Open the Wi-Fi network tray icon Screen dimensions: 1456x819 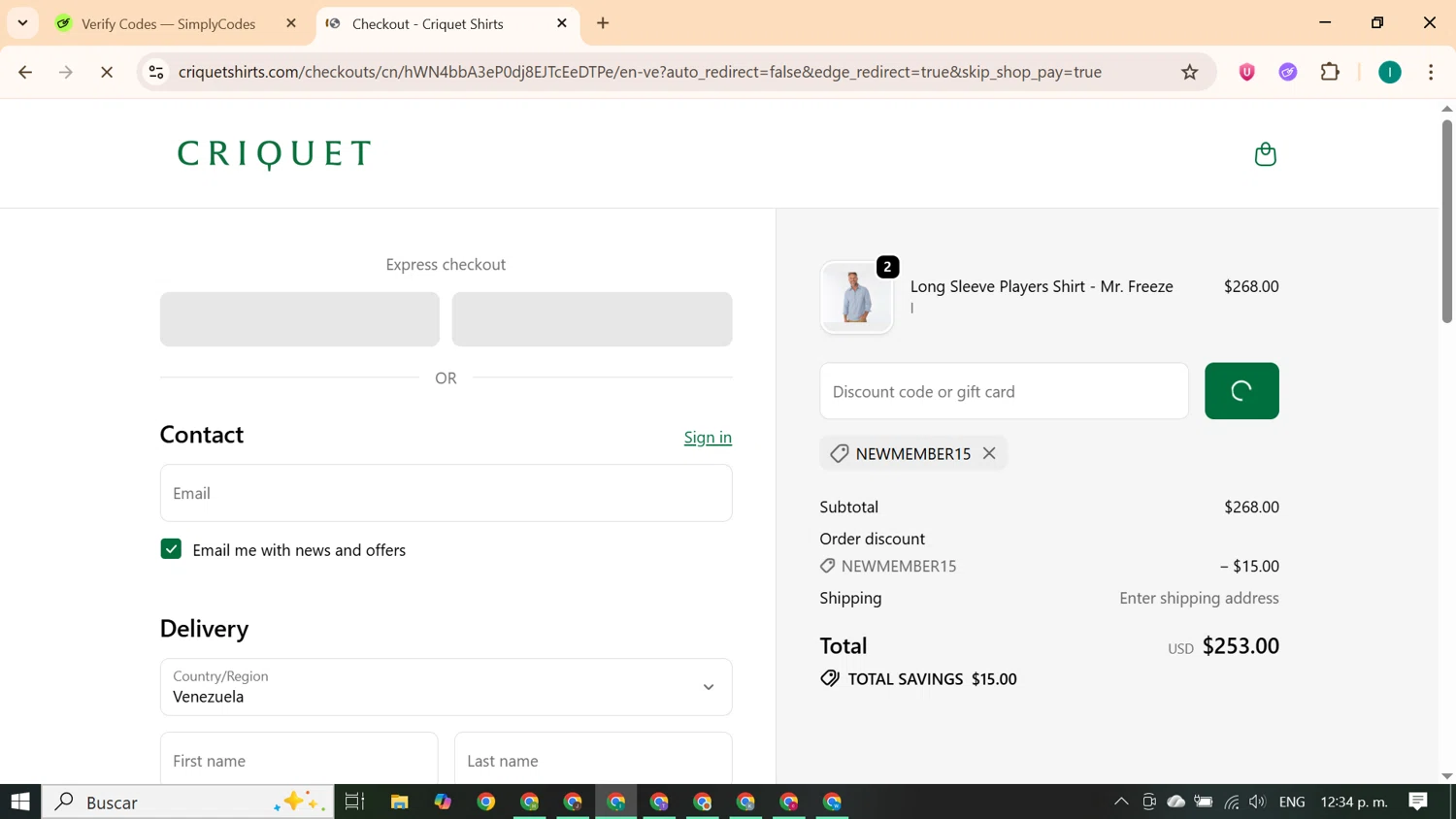tap(1232, 802)
